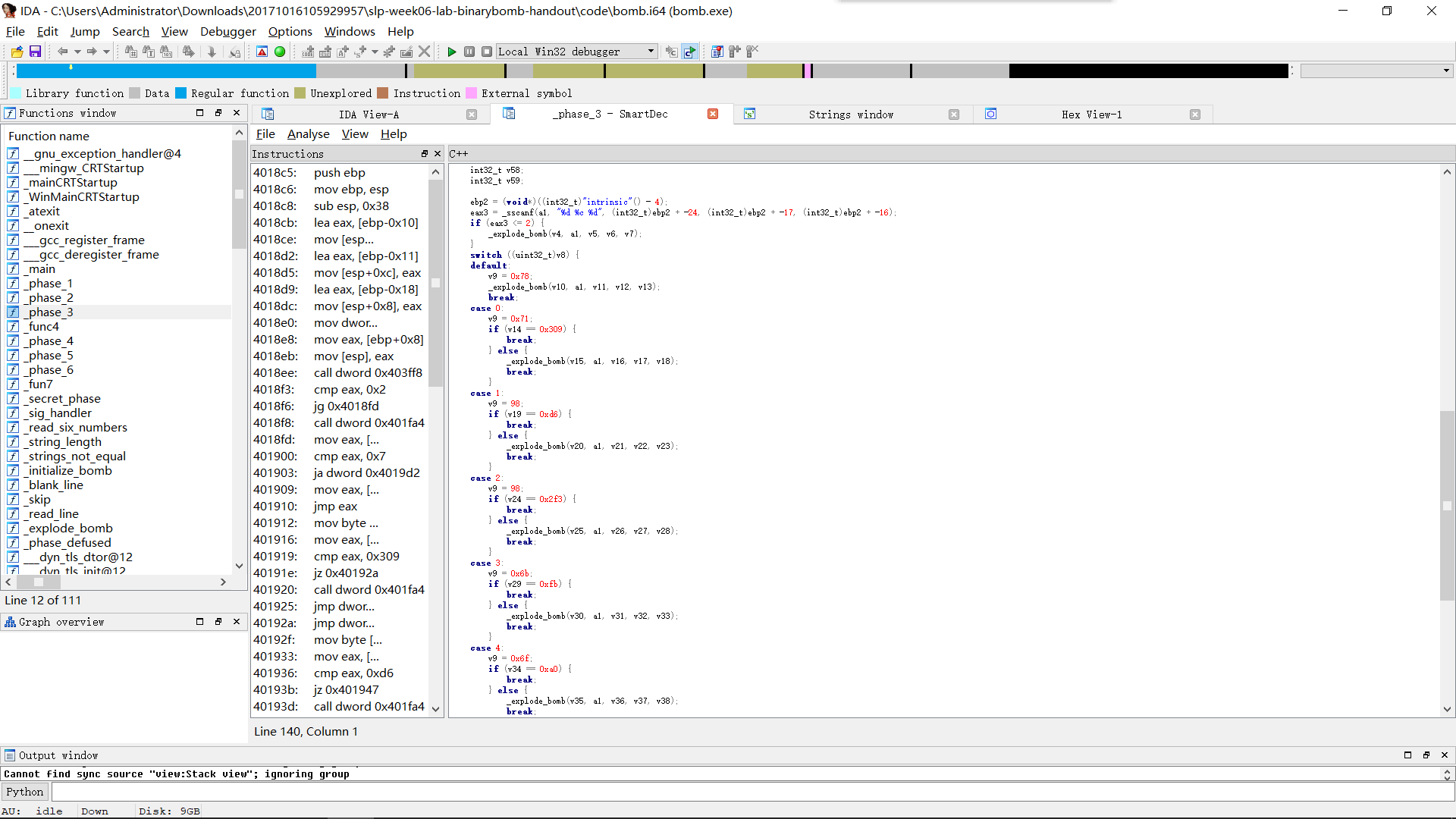Click the green circle toolbar icon

[280, 52]
